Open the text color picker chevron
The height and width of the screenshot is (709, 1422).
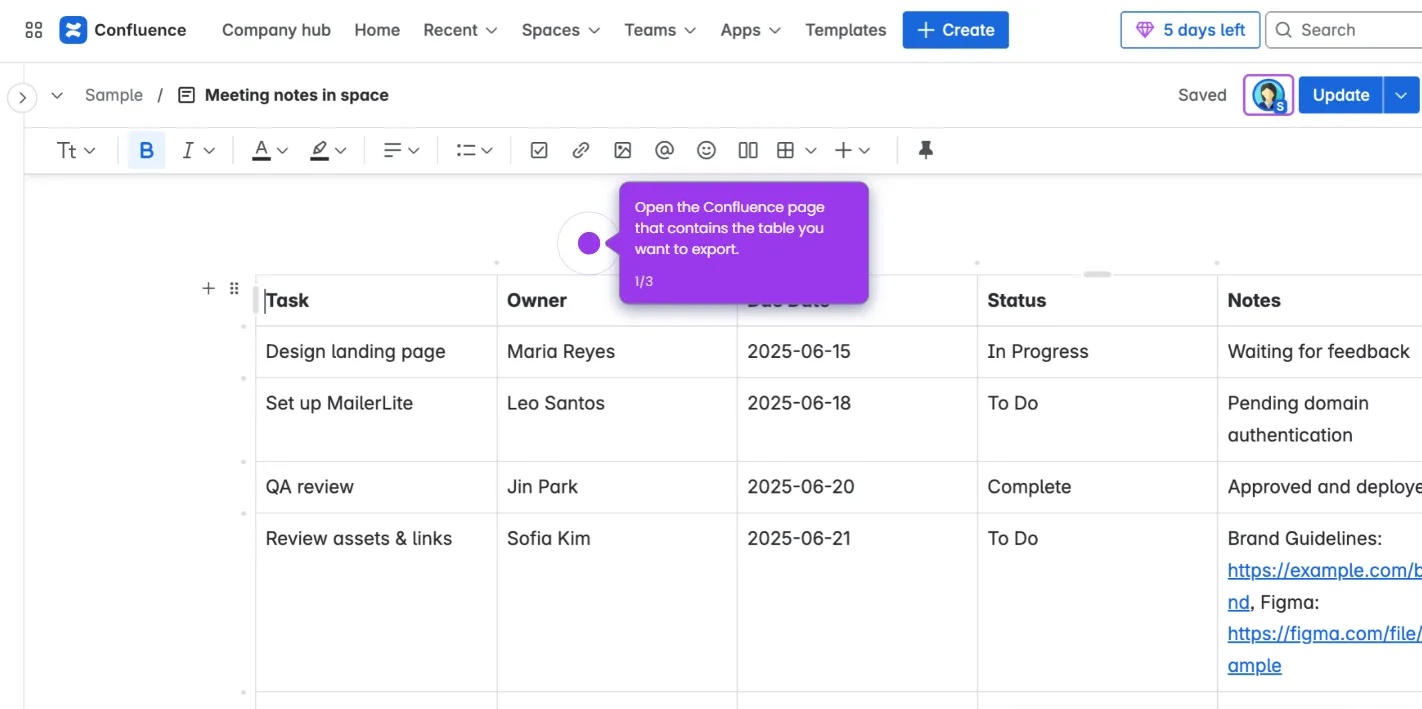coord(283,151)
